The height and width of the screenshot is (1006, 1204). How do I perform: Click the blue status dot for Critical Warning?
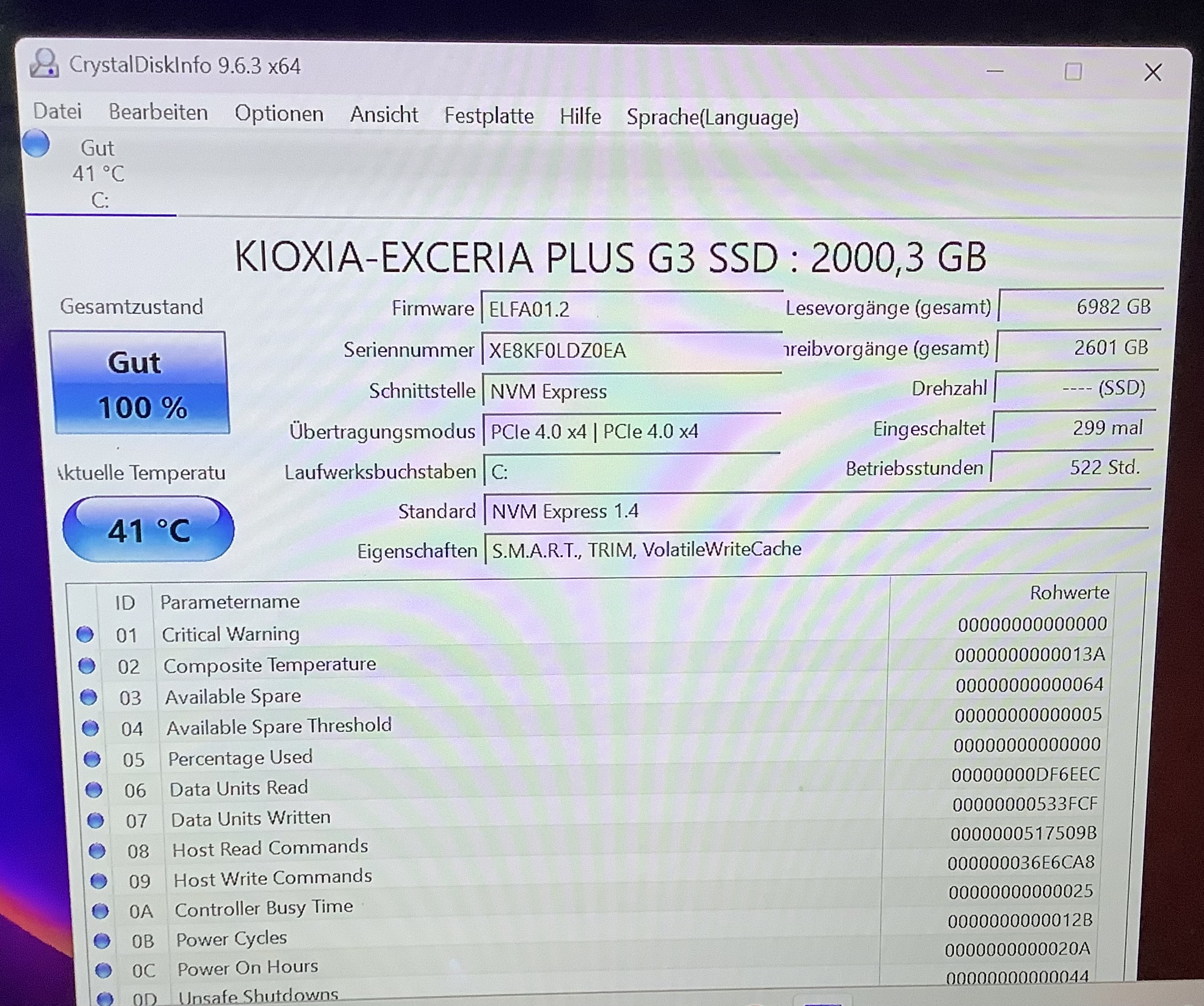click(85, 634)
